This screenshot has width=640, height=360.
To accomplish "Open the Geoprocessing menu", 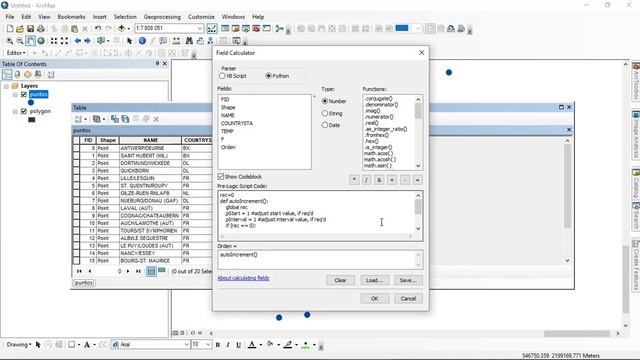I will [162, 17].
